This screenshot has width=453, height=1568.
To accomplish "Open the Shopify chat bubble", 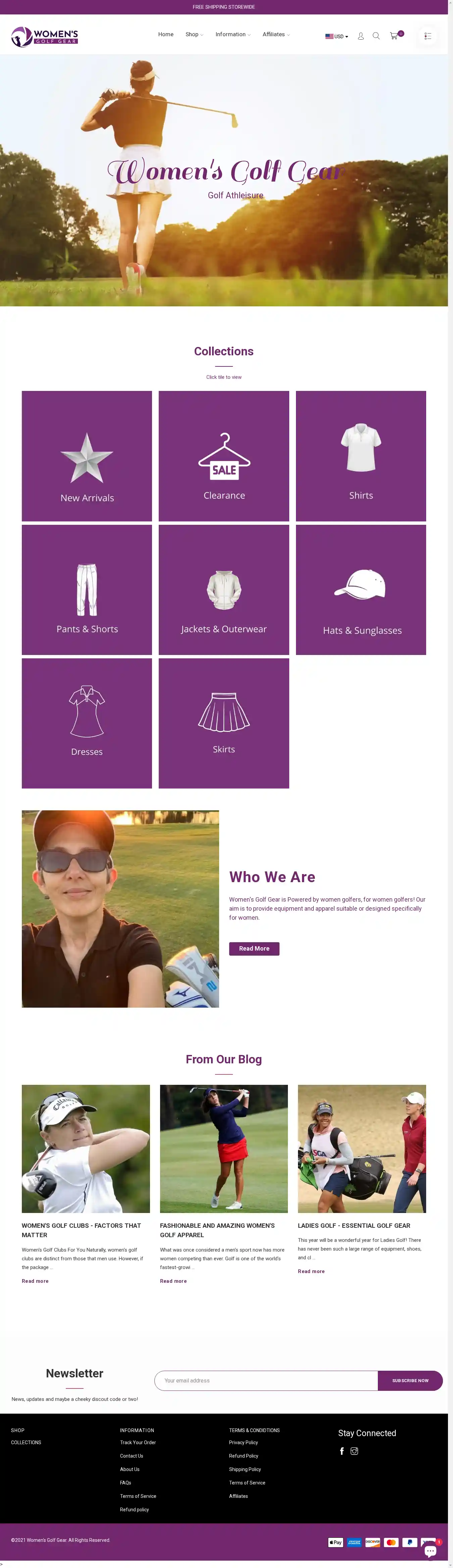I will pos(430,1551).
